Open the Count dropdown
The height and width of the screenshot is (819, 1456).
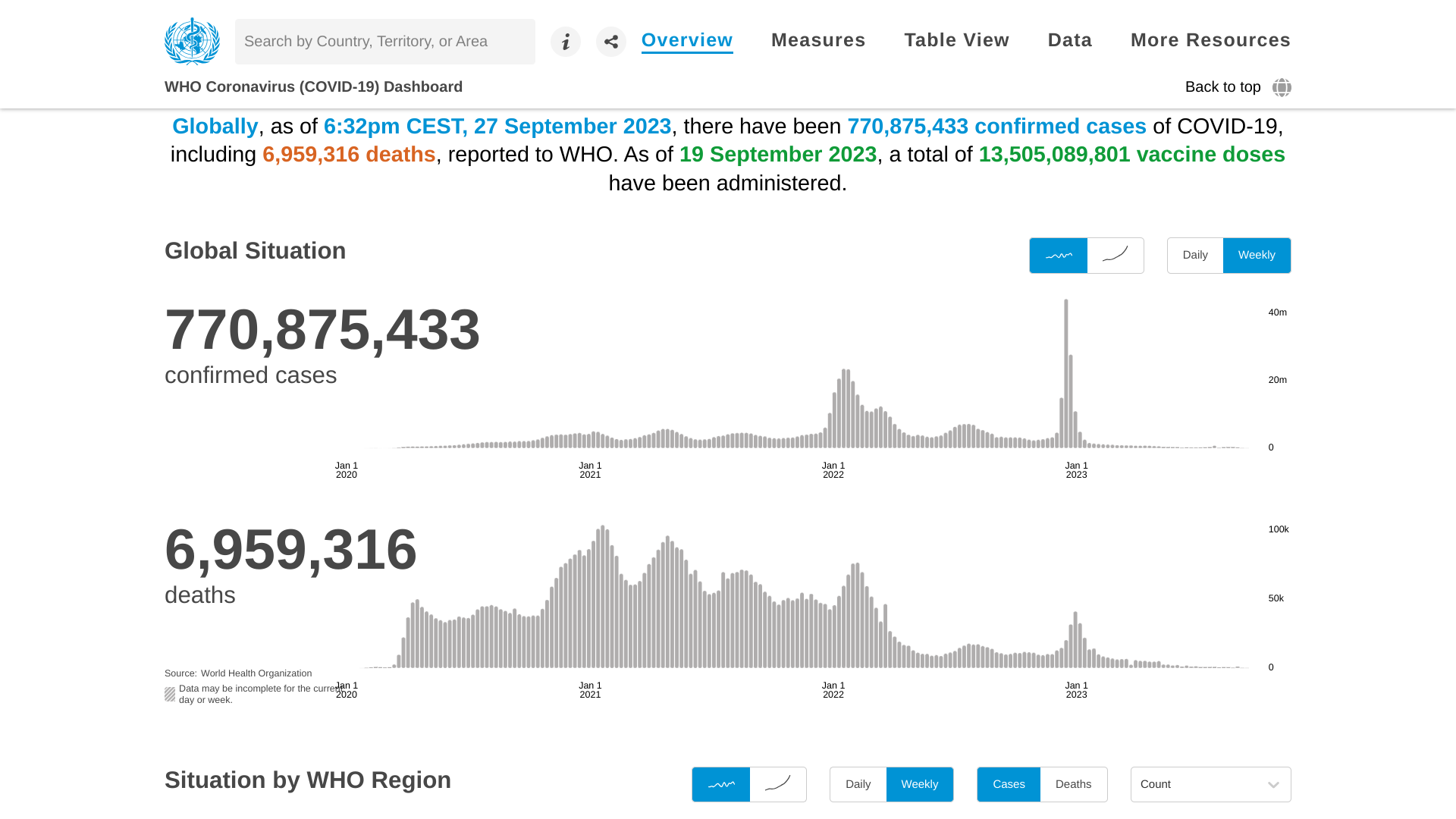click(1198, 785)
